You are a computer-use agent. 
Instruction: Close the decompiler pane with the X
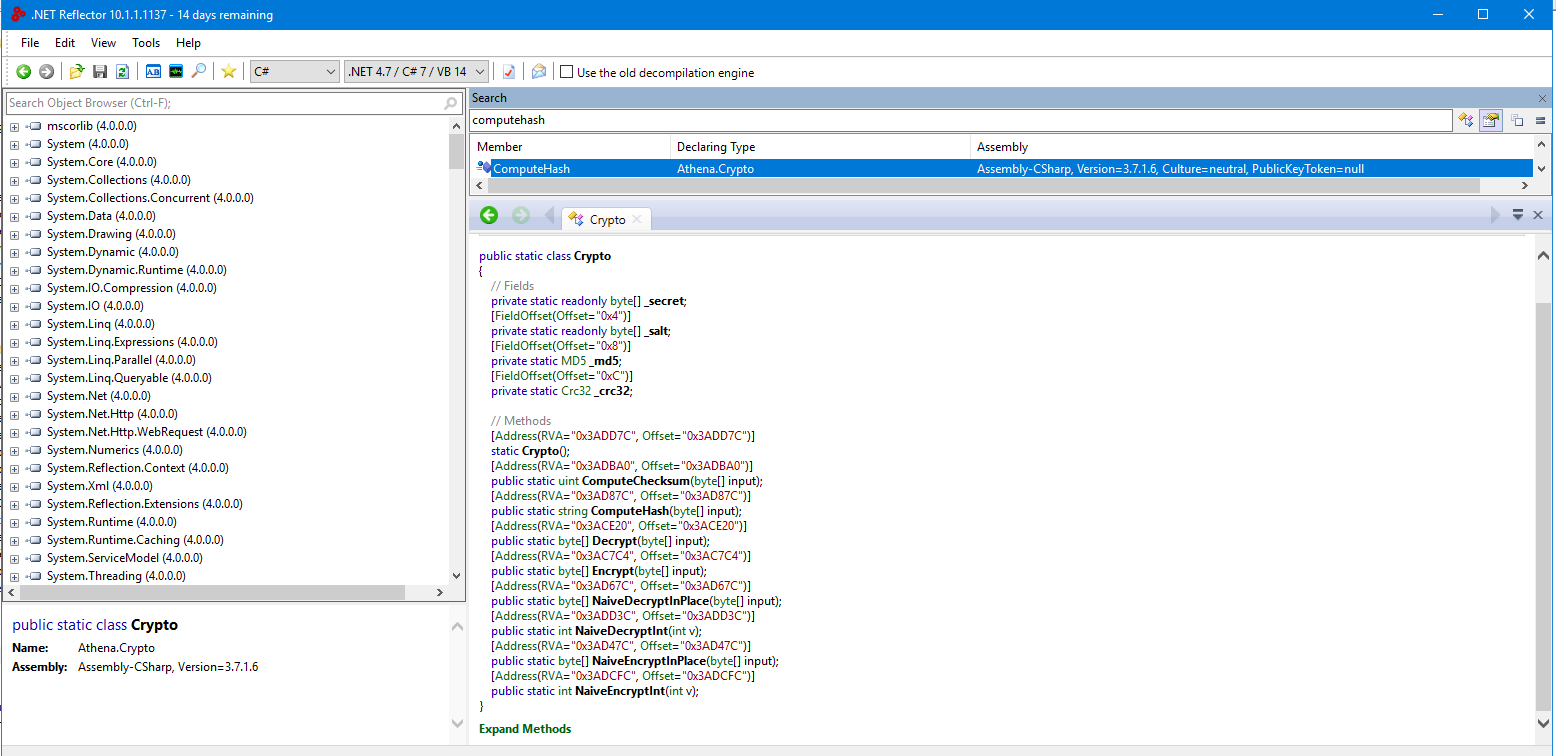(1538, 215)
